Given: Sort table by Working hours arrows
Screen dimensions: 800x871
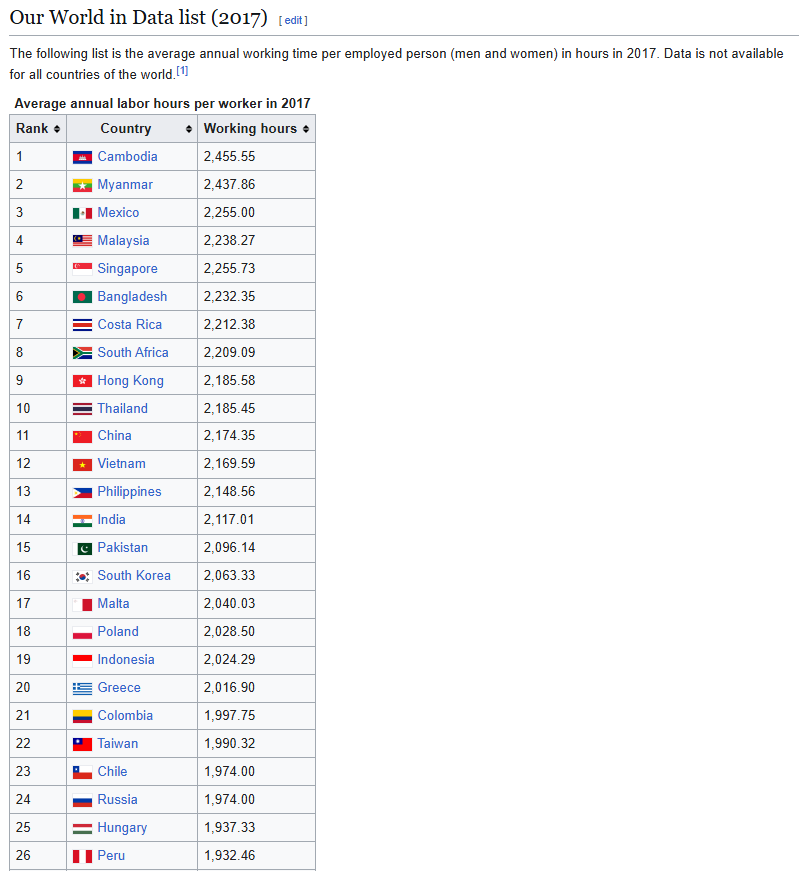Looking at the screenshot, I should [306, 129].
